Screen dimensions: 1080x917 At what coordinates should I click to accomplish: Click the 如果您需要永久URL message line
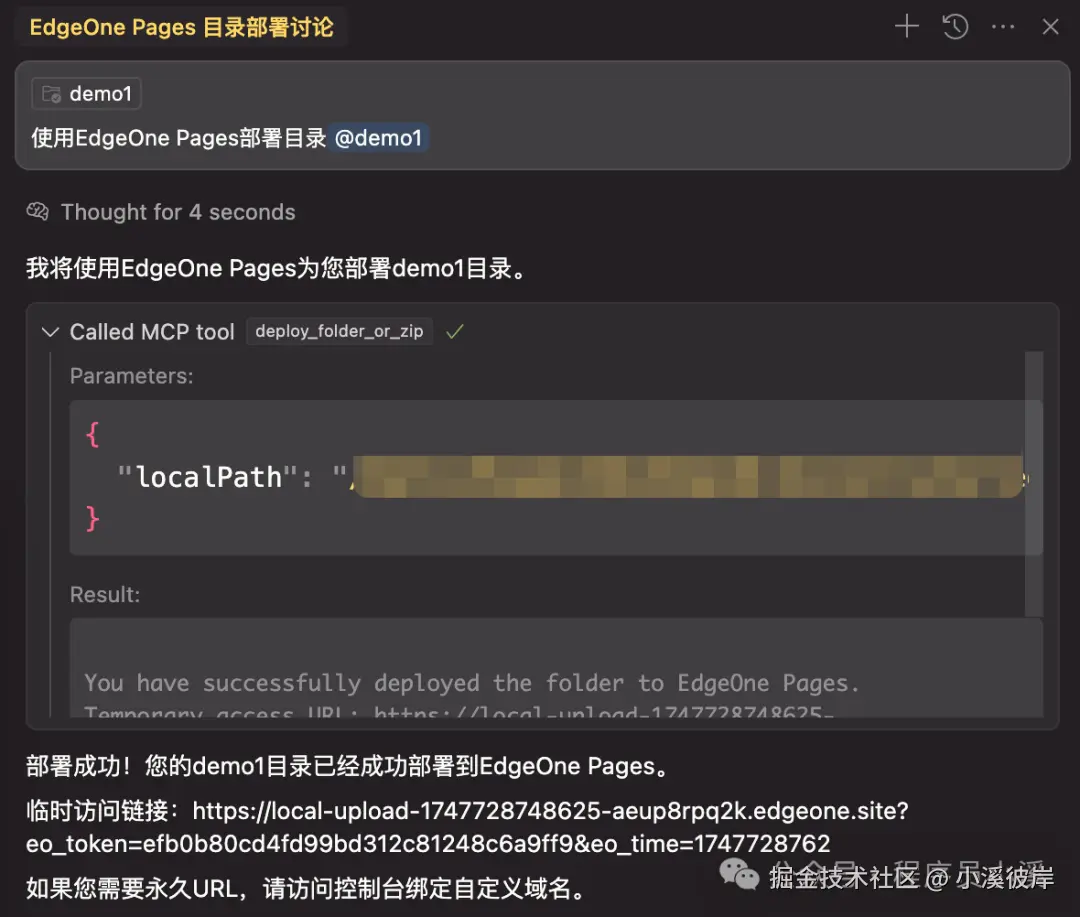tap(307, 889)
